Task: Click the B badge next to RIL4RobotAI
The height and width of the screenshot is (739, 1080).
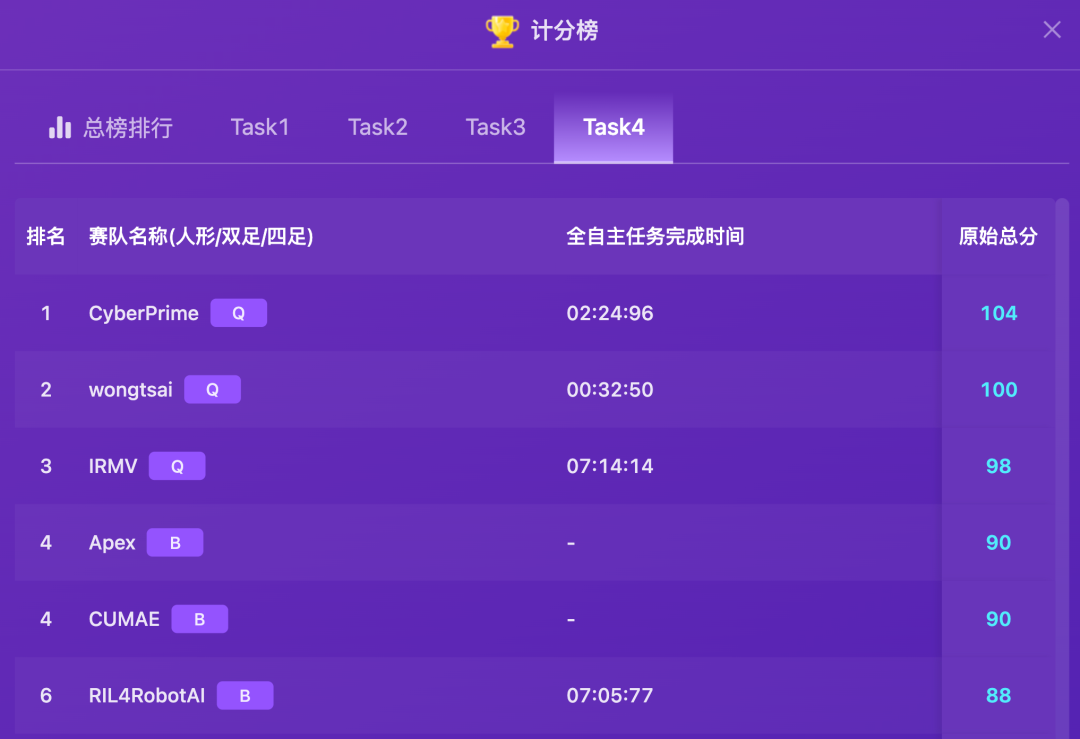Action: tap(245, 696)
